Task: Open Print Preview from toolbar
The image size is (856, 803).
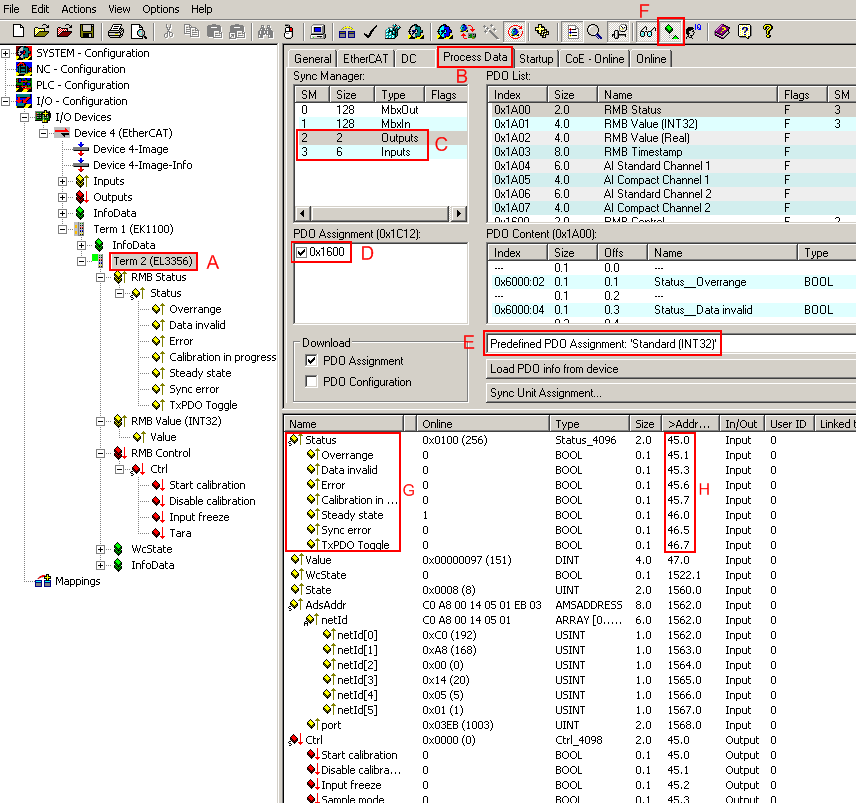Action: (x=139, y=32)
